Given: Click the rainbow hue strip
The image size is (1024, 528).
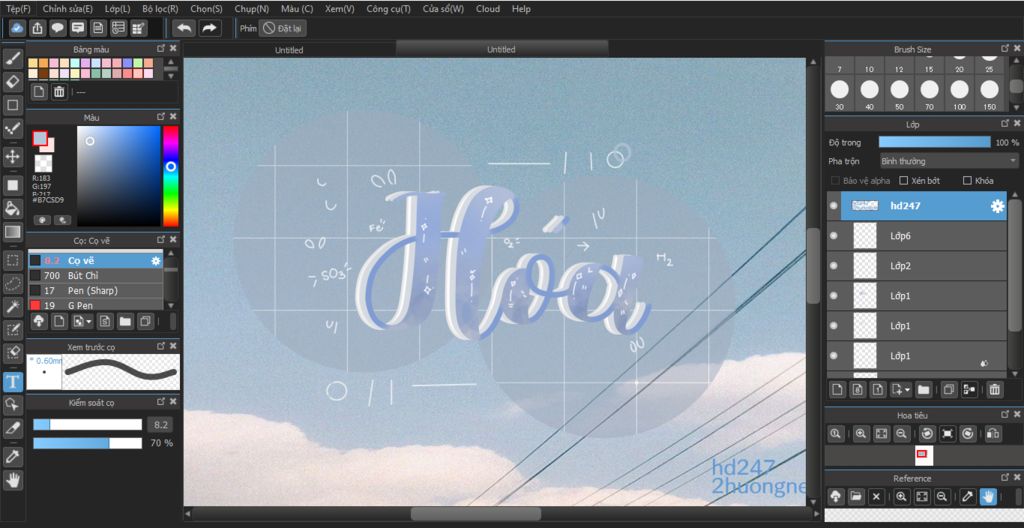Looking at the screenshot, I should [x=170, y=176].
